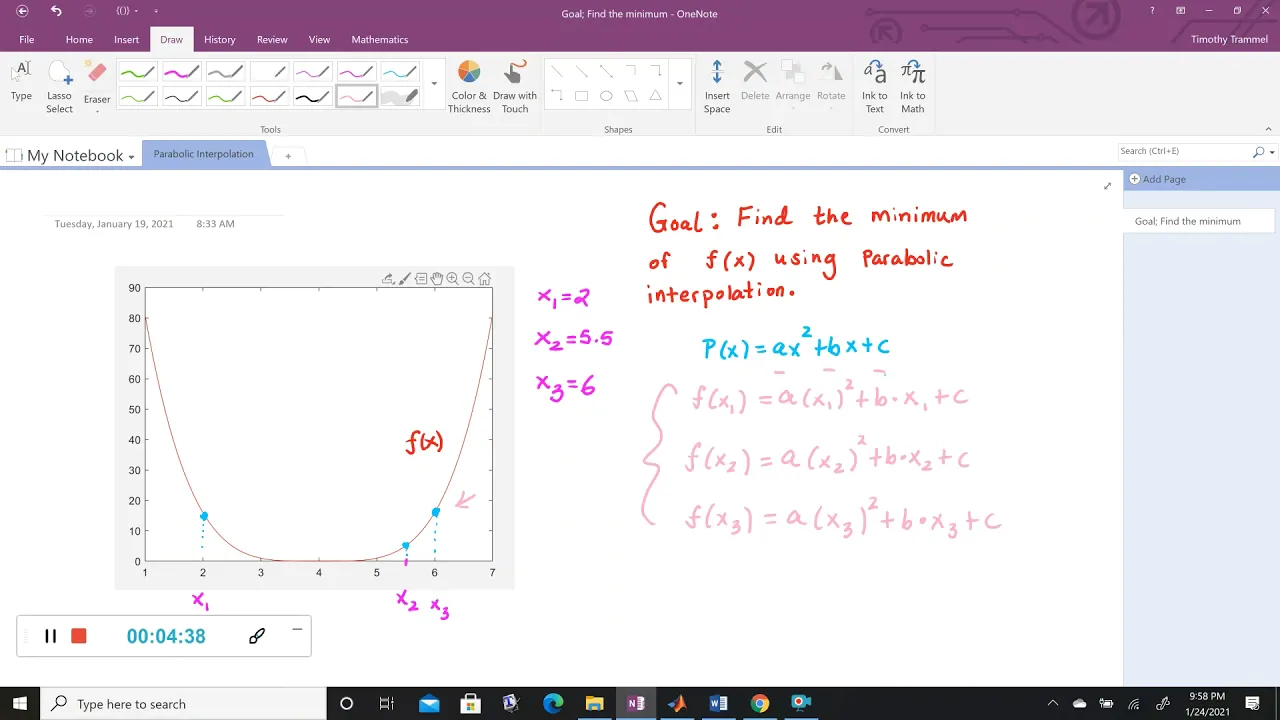Select the rectangle shape
Screen dimensions: 1280x720
pos(581,96)
